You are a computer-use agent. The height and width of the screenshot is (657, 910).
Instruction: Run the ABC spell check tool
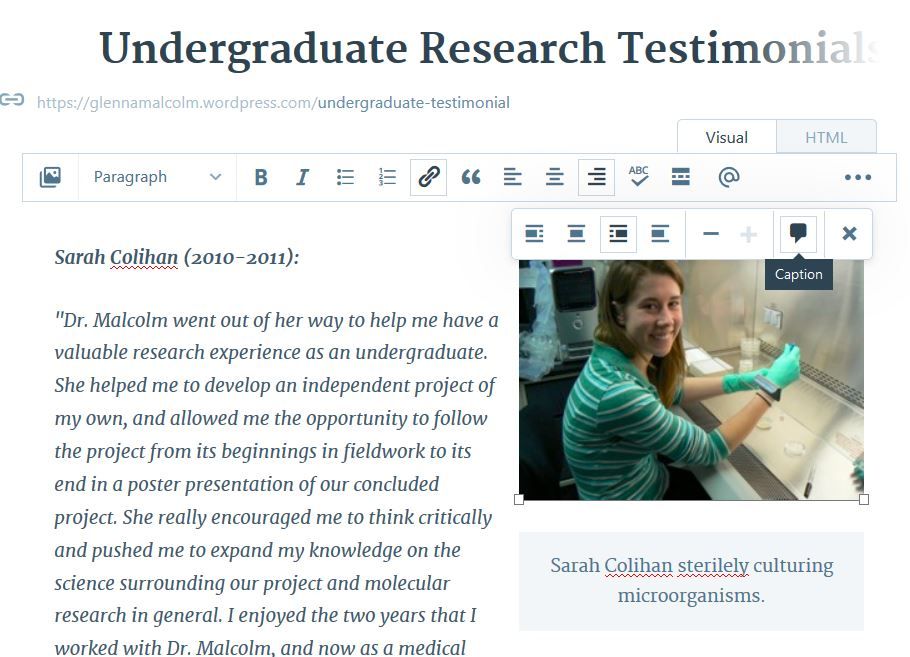click(638, 176)
